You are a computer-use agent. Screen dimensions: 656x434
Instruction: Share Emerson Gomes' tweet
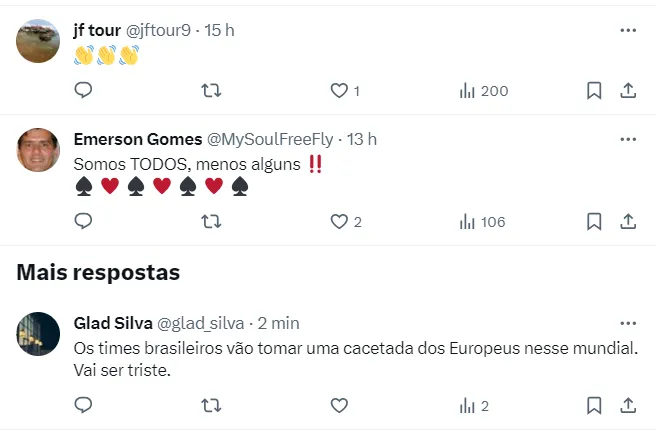[628, 221]
